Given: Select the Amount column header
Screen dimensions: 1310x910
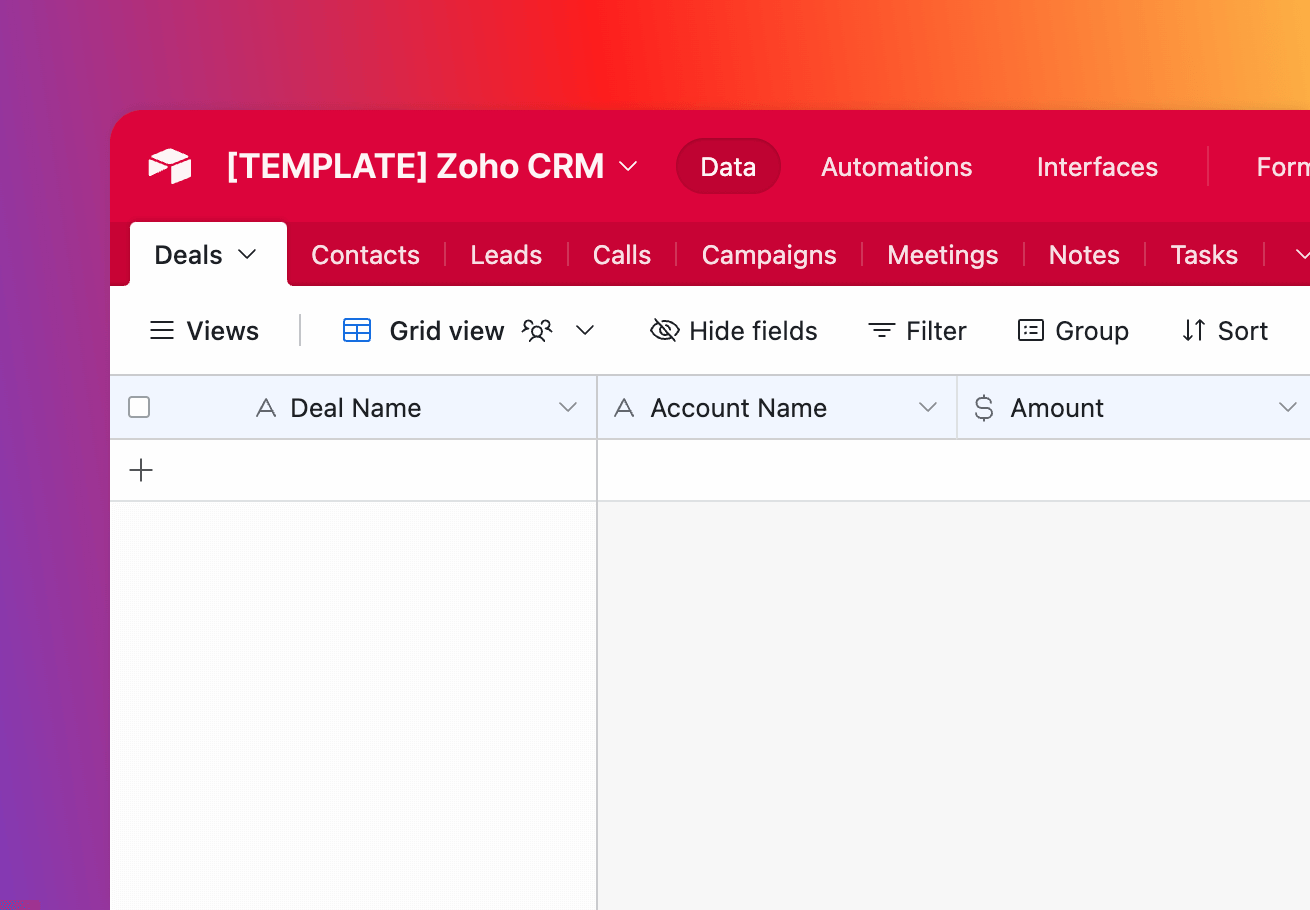Looking at the screenshot, I should [1134, 408].
